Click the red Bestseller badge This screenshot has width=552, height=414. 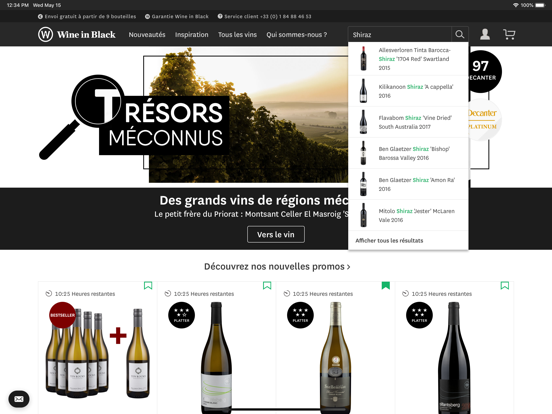62,315
